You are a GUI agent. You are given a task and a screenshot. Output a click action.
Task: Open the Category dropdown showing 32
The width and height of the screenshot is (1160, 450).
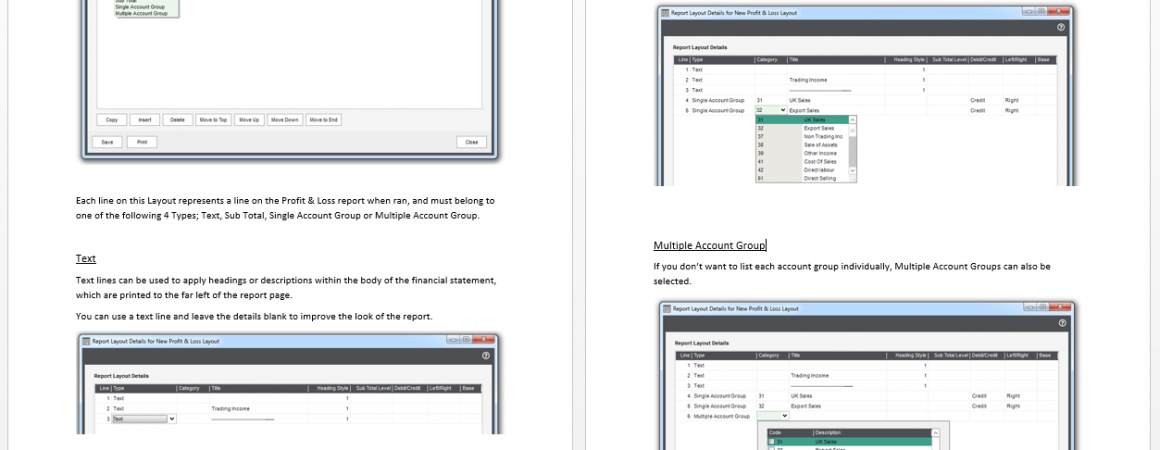(x=783, y=110)
